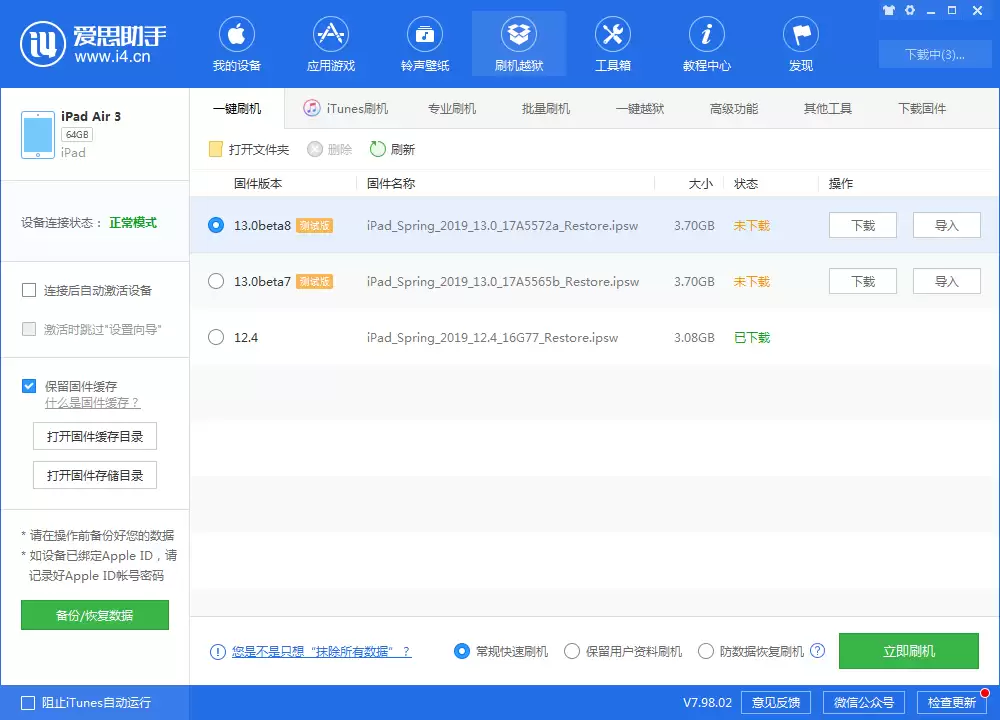Click iPad_Spring_2019_12.4_16G77_Restore.ipsw filename
The height and width of the screenshot is (720, 1000).
point(492,337)
